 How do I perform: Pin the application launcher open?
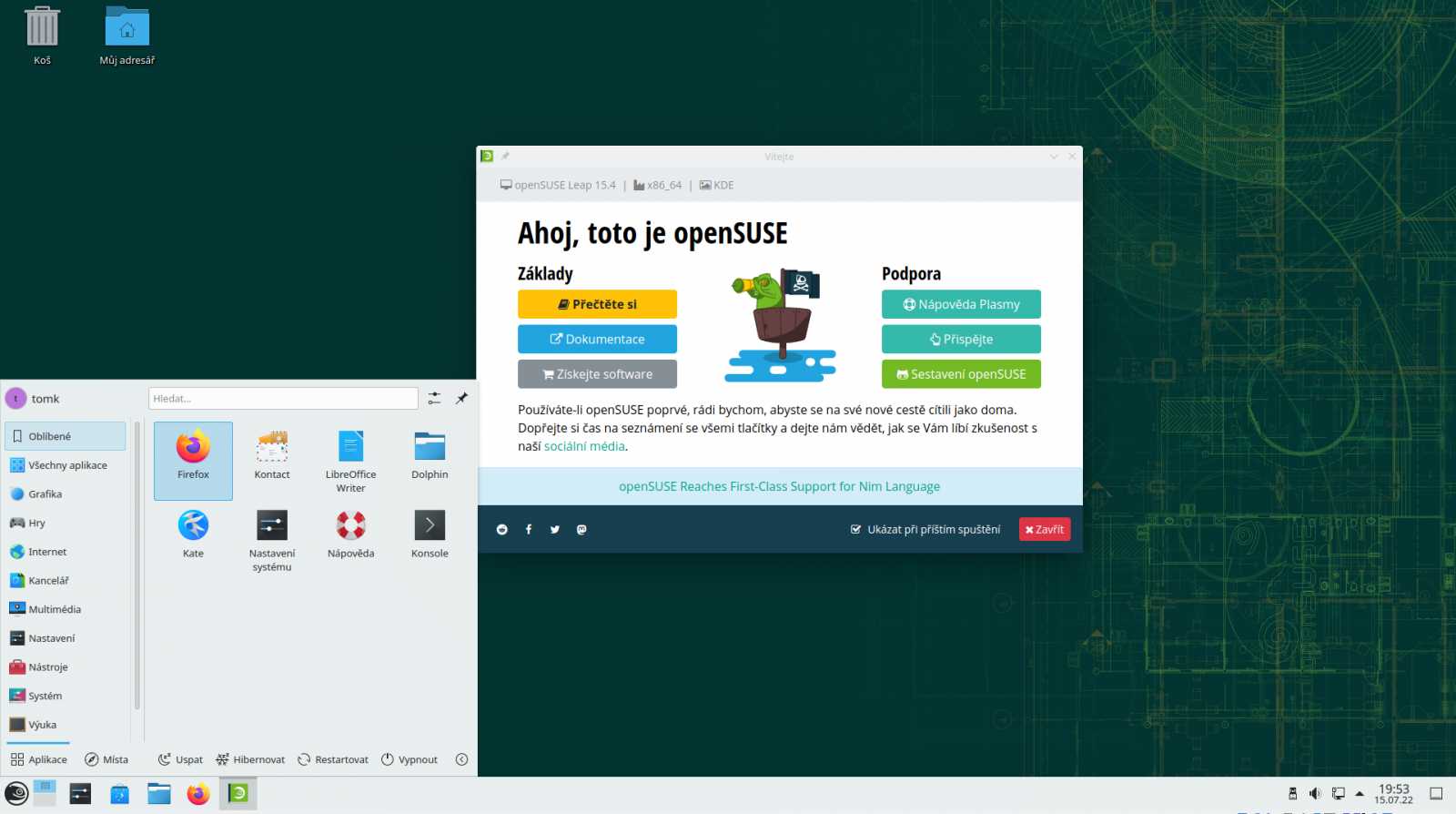click(x=461, y=399)
